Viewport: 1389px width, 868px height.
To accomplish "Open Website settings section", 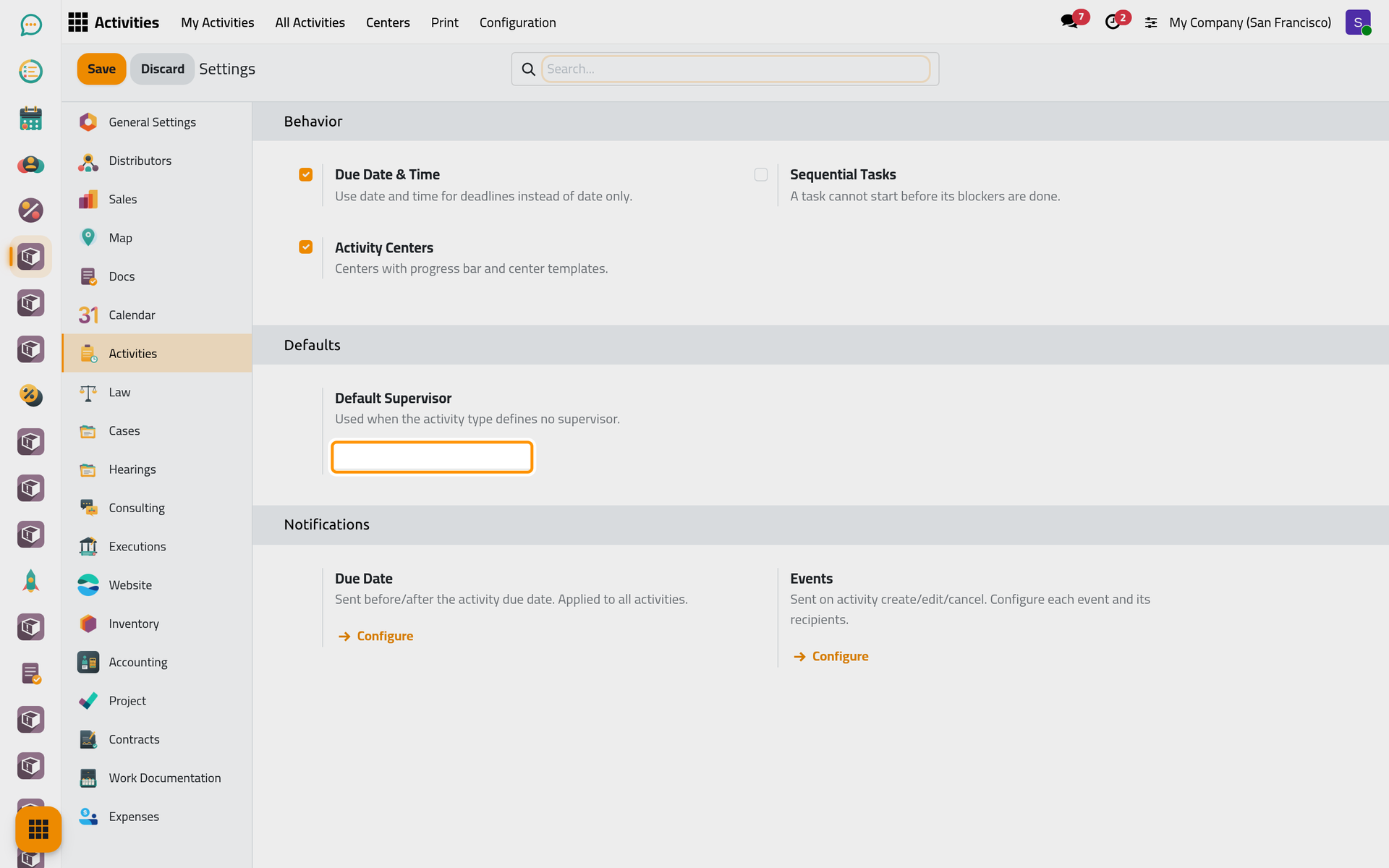I will (157, 585).
